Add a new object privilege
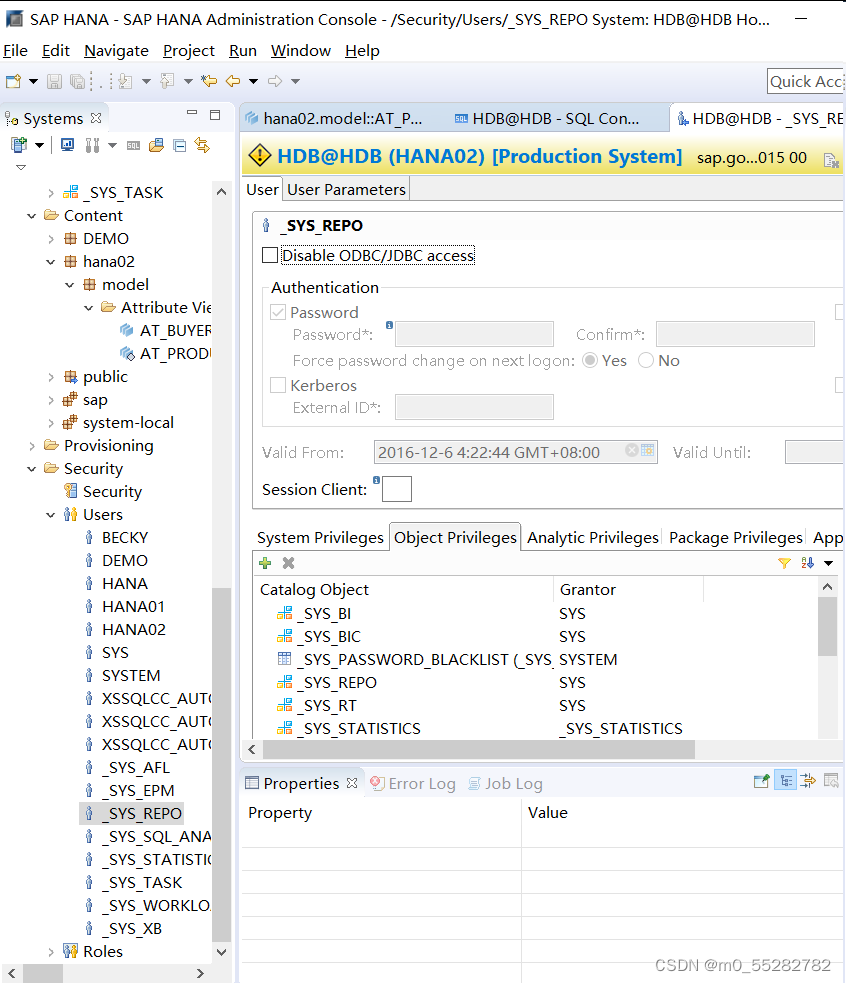 (x=264, y=563)
